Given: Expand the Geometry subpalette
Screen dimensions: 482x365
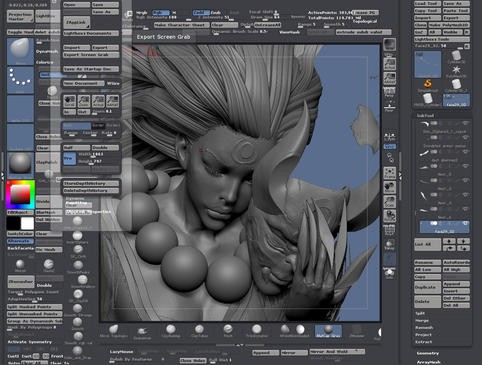Looking at the screenshot, I should 428,353.
